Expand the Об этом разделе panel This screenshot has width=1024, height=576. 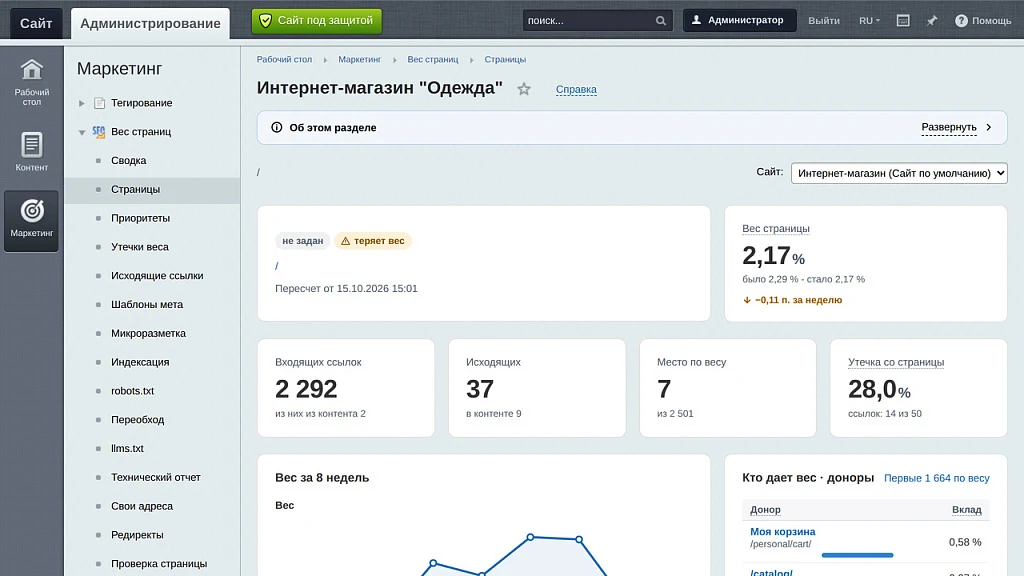pyautogui.click(x=957, y=127)
